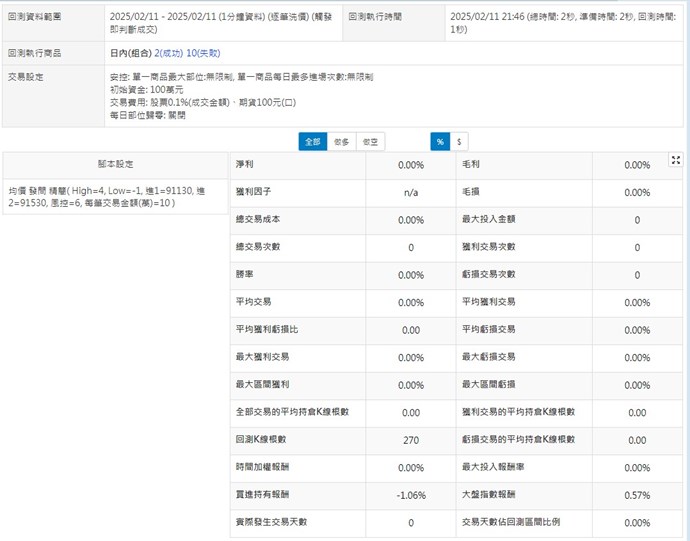Click the 最大投入報酬率 label
The width and height of the screenshot is (690, 541).
click(489, 467)
